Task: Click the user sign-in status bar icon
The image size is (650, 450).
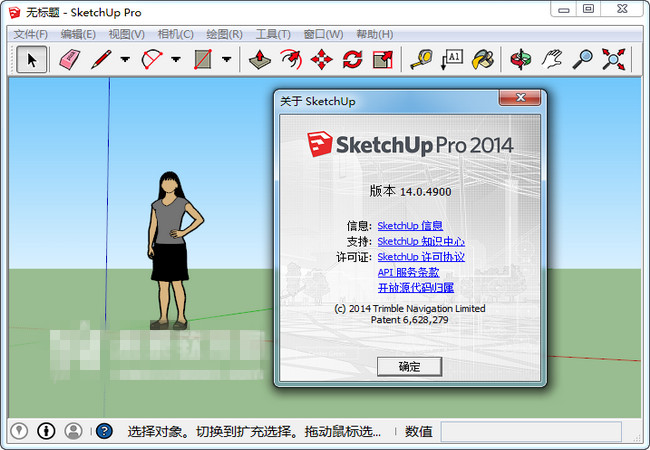Action: pos(73,431)
